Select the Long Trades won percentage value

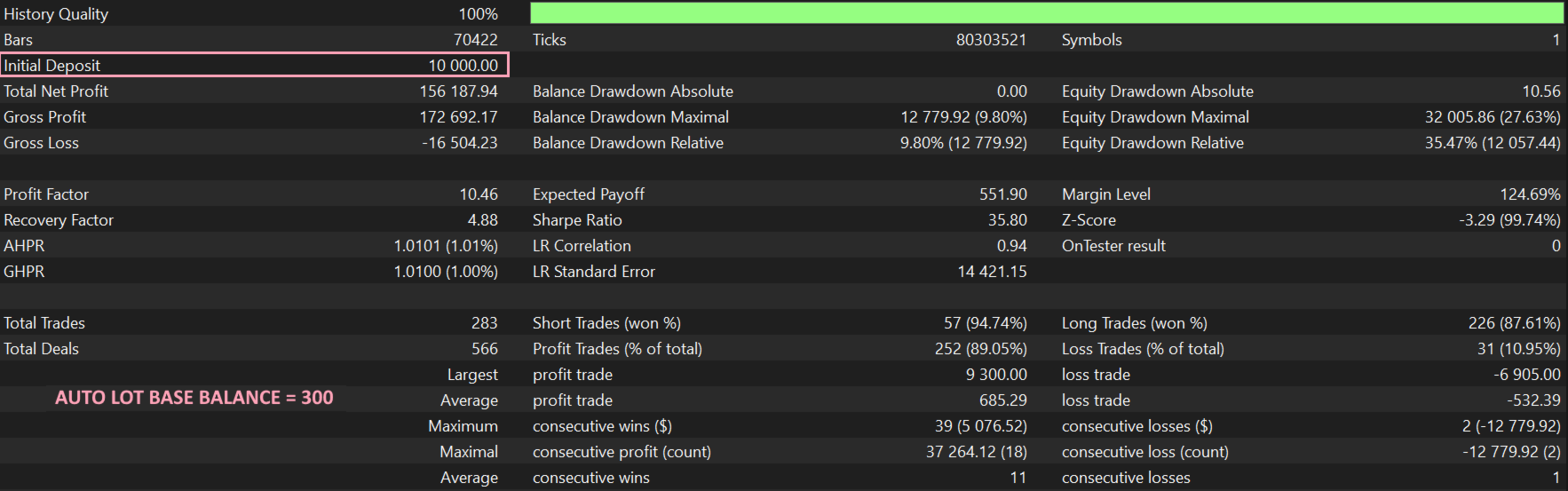click(1515, 323)
